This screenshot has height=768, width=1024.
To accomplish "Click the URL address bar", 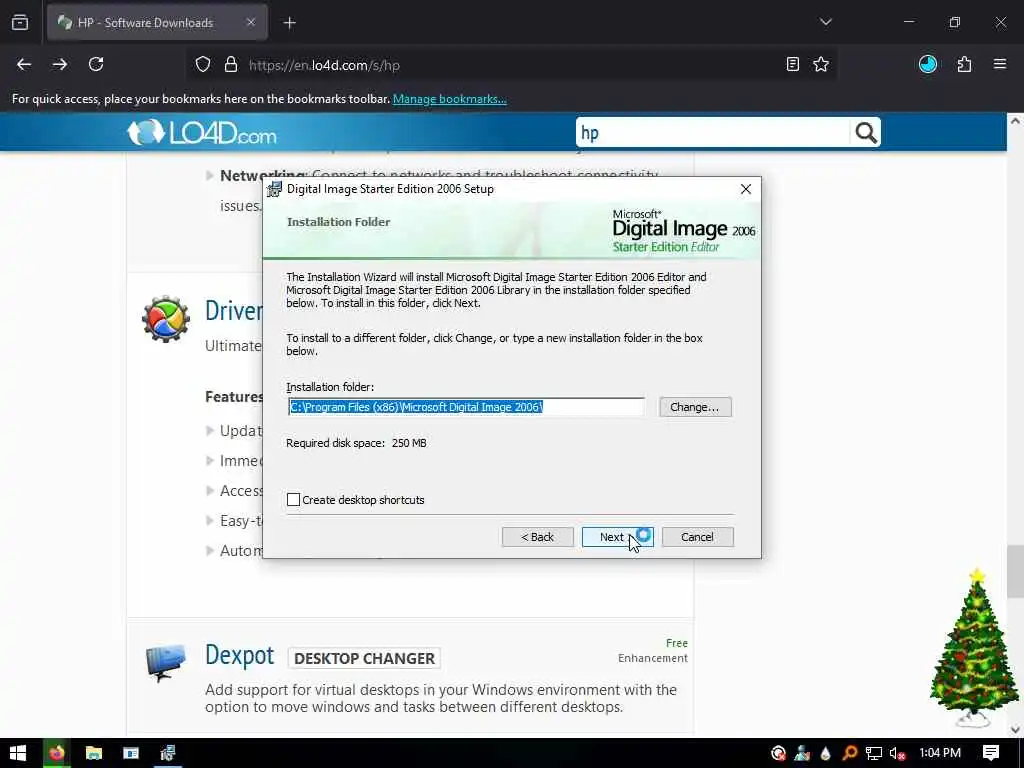I will (x=509, y=65).
